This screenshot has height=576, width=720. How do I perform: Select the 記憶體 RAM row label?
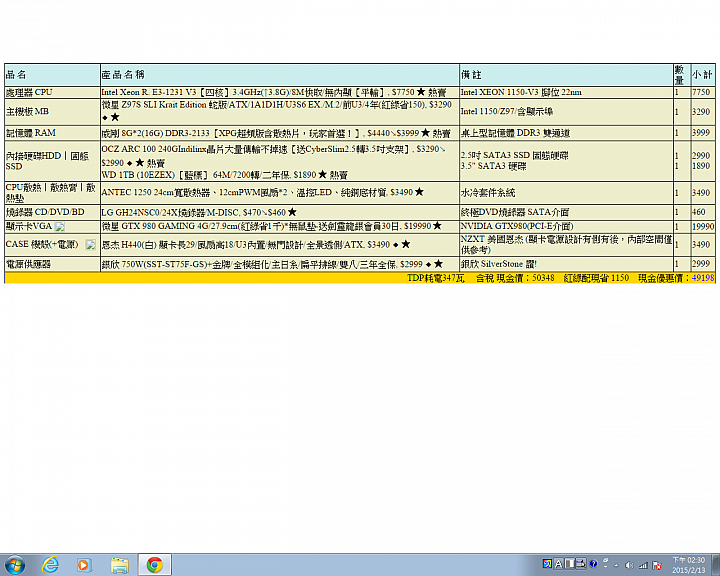pyautogui.click(x=31, y=133)
